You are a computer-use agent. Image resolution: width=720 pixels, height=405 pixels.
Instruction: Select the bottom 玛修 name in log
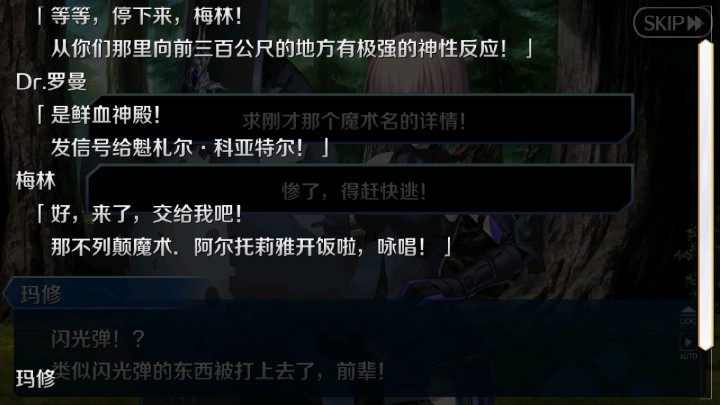[35, 379]
